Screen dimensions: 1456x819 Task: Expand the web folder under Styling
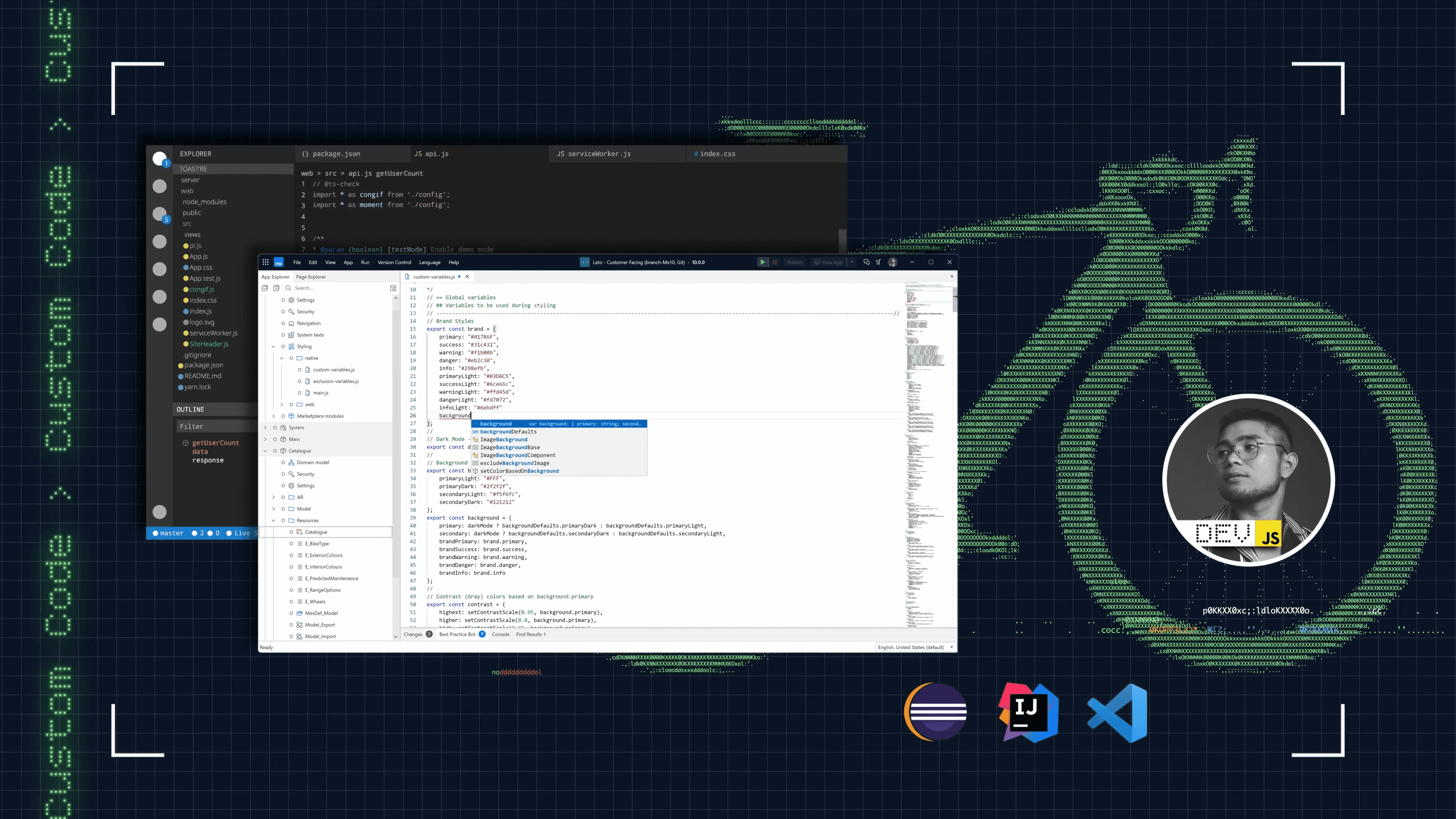tap(281, 404)
